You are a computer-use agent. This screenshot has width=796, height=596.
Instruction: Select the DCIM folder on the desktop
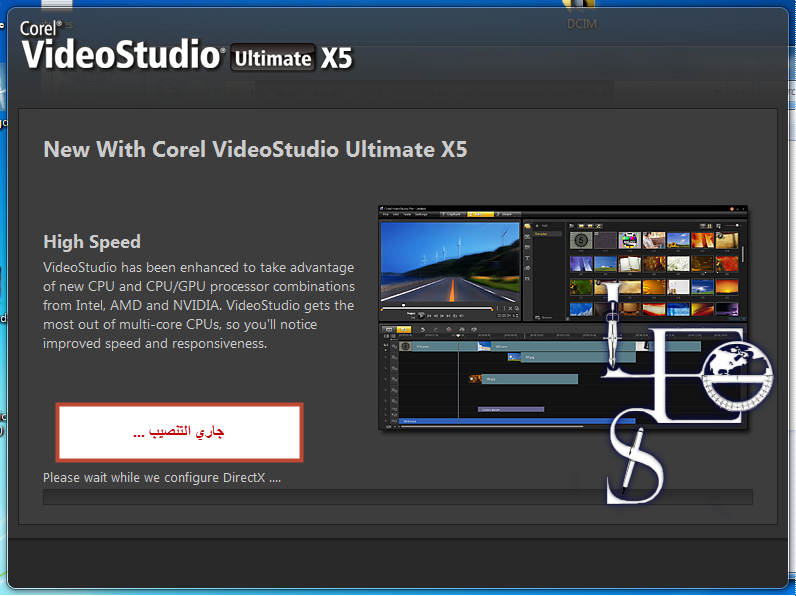tap(581, 15)
